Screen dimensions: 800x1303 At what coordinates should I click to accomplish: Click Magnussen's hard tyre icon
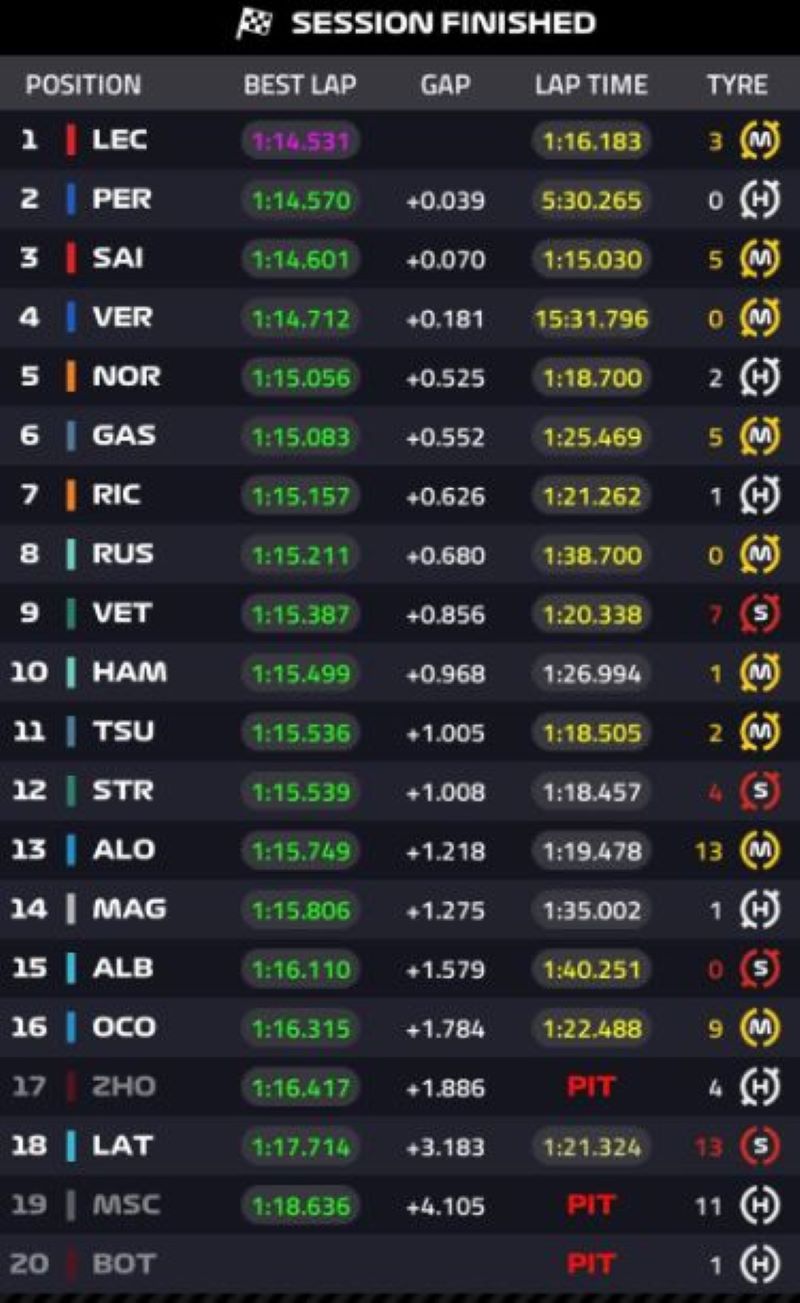tap(759, 910)
